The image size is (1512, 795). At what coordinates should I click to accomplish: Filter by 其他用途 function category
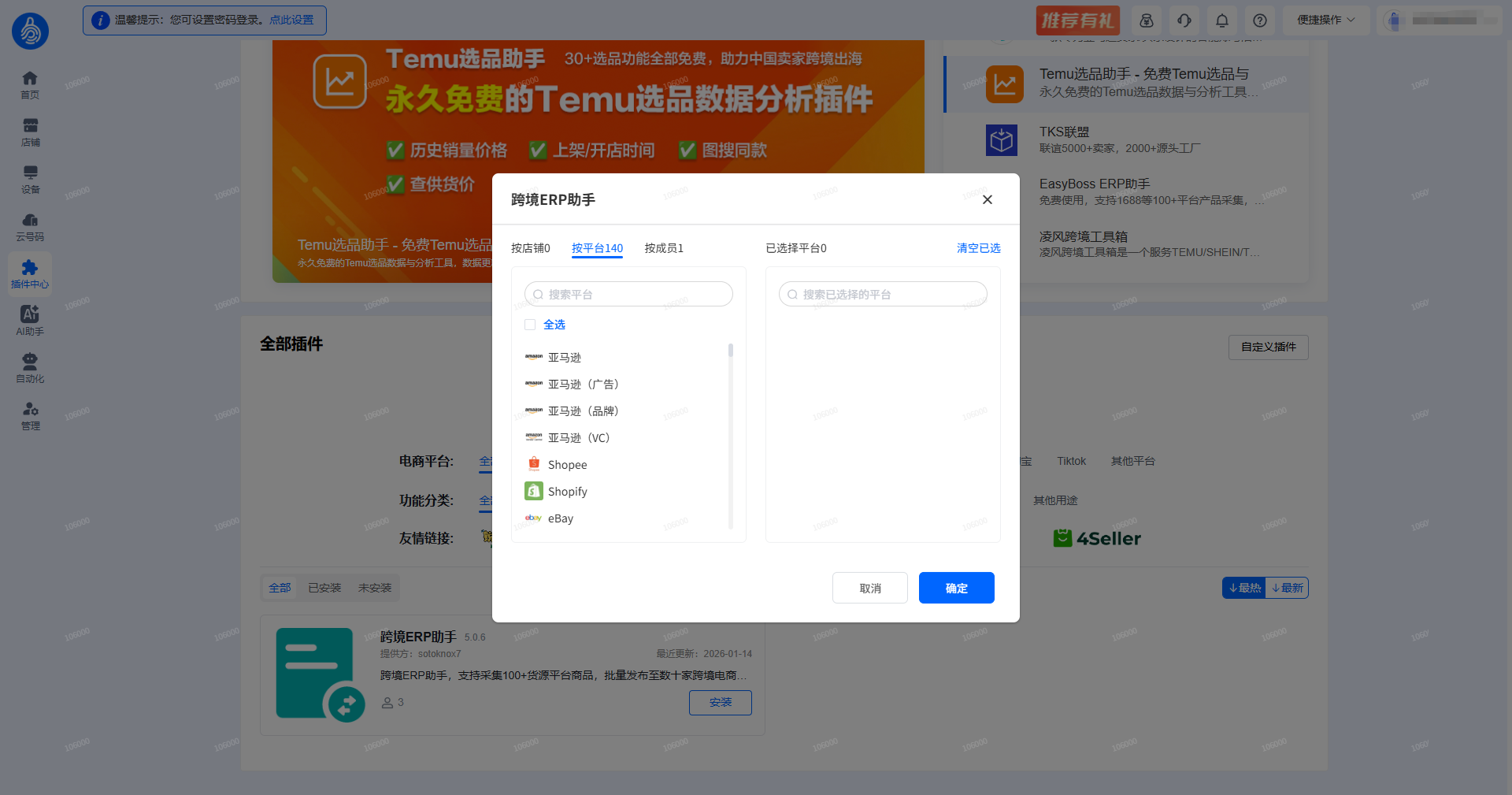pos(1055,500)
